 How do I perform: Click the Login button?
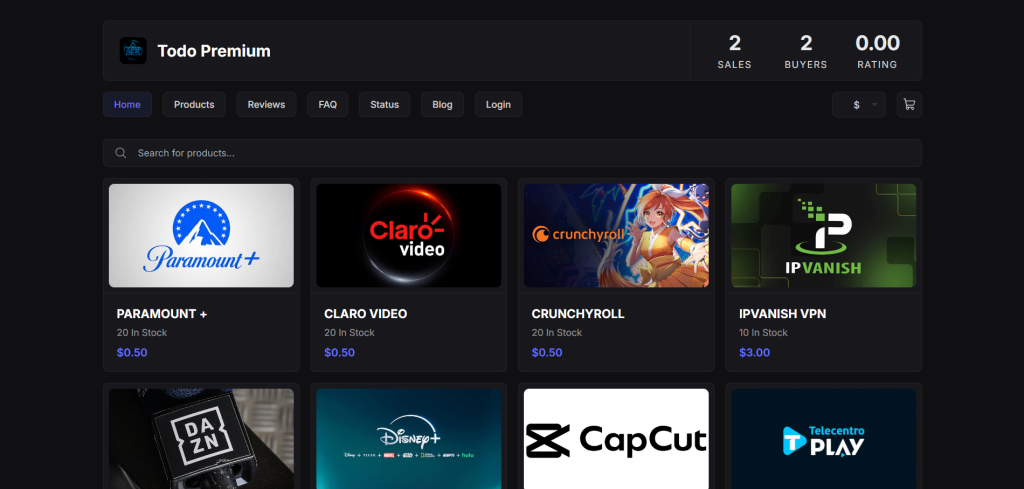[x=498, y=104]
